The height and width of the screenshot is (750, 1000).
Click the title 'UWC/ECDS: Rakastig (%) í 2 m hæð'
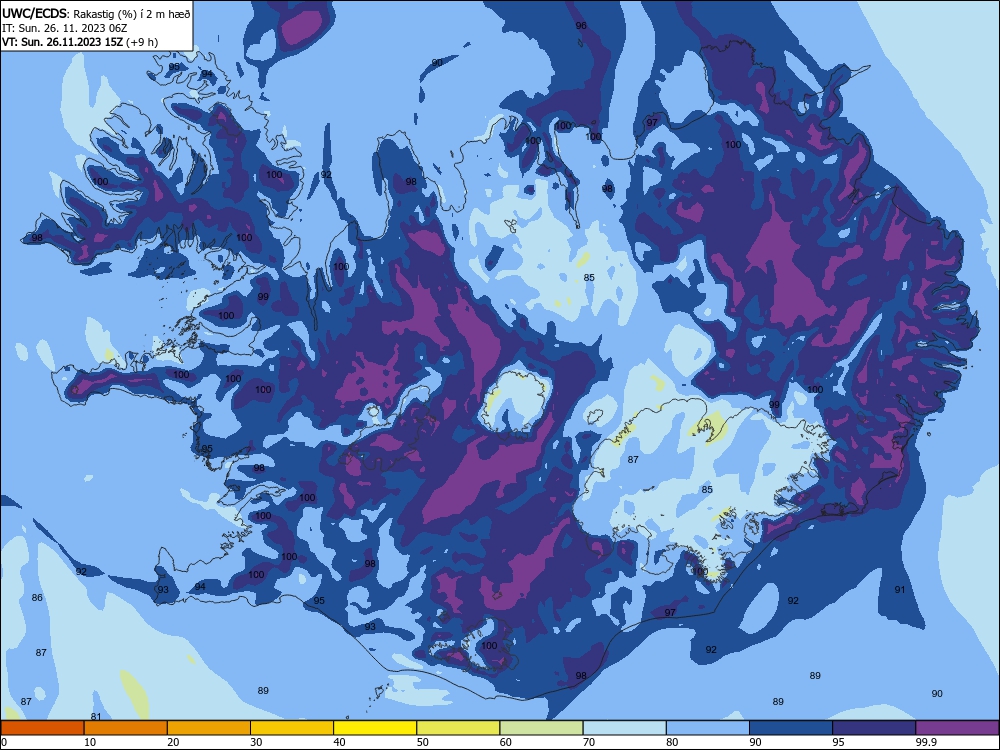[x=96, y=13]
